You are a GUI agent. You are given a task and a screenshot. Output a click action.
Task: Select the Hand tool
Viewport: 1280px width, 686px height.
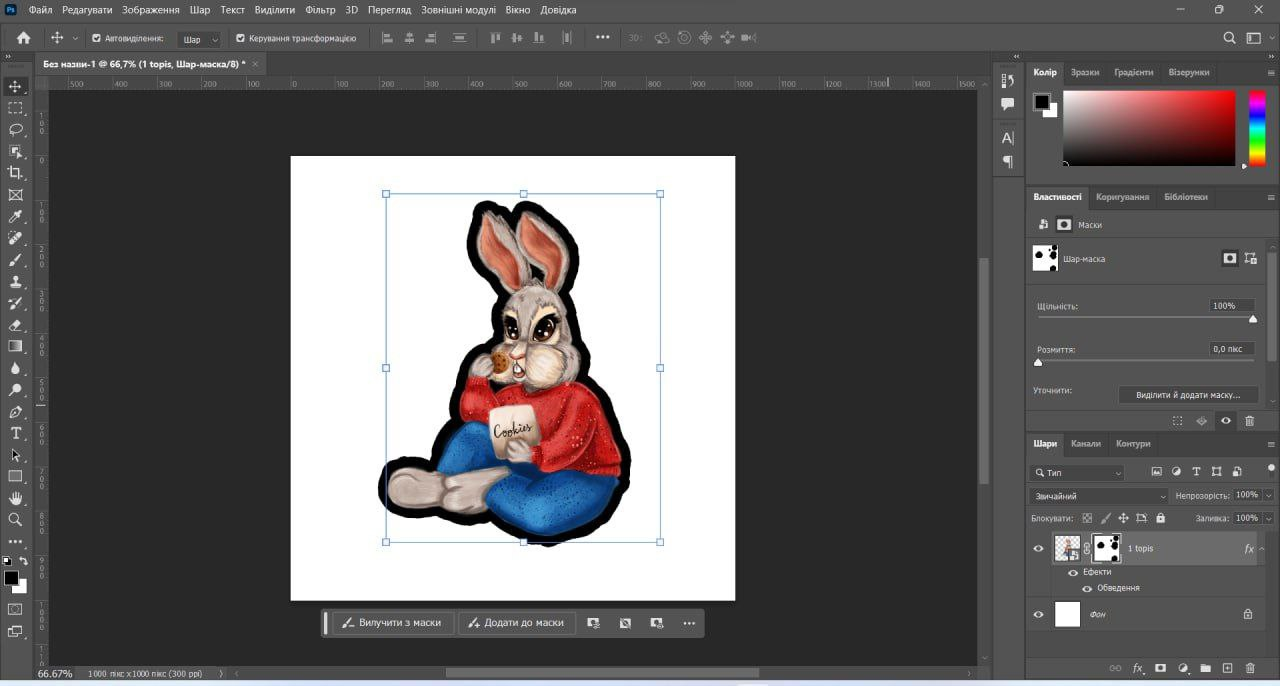pos(15,498)
